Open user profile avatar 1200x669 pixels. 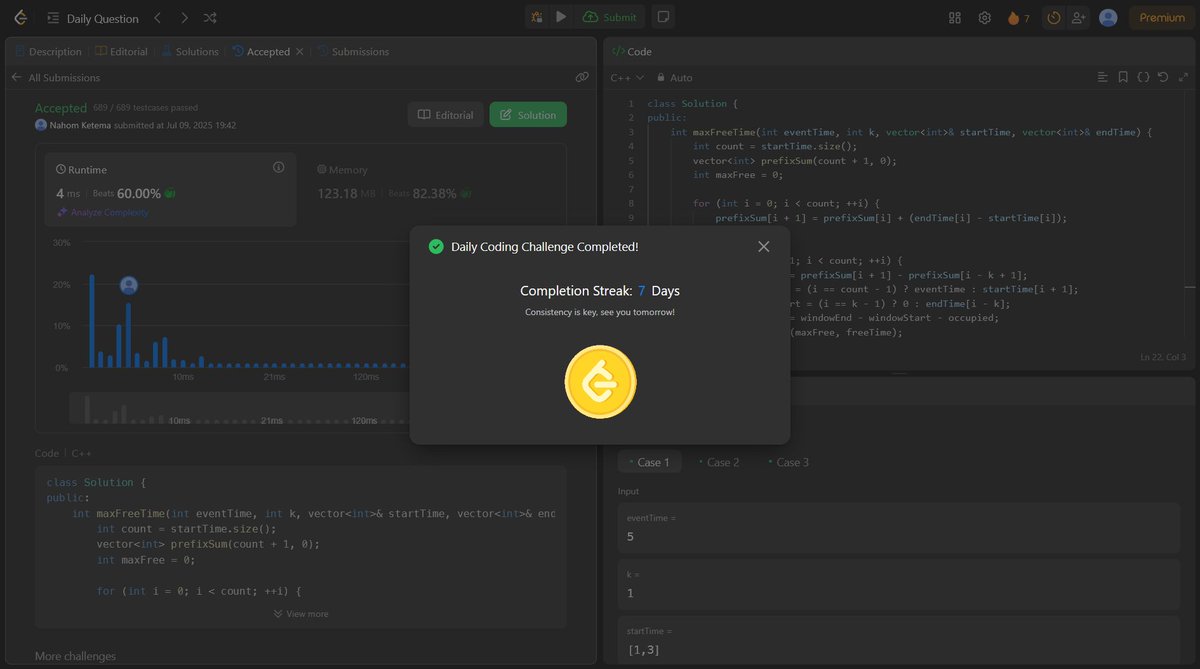pos(1108,18)
